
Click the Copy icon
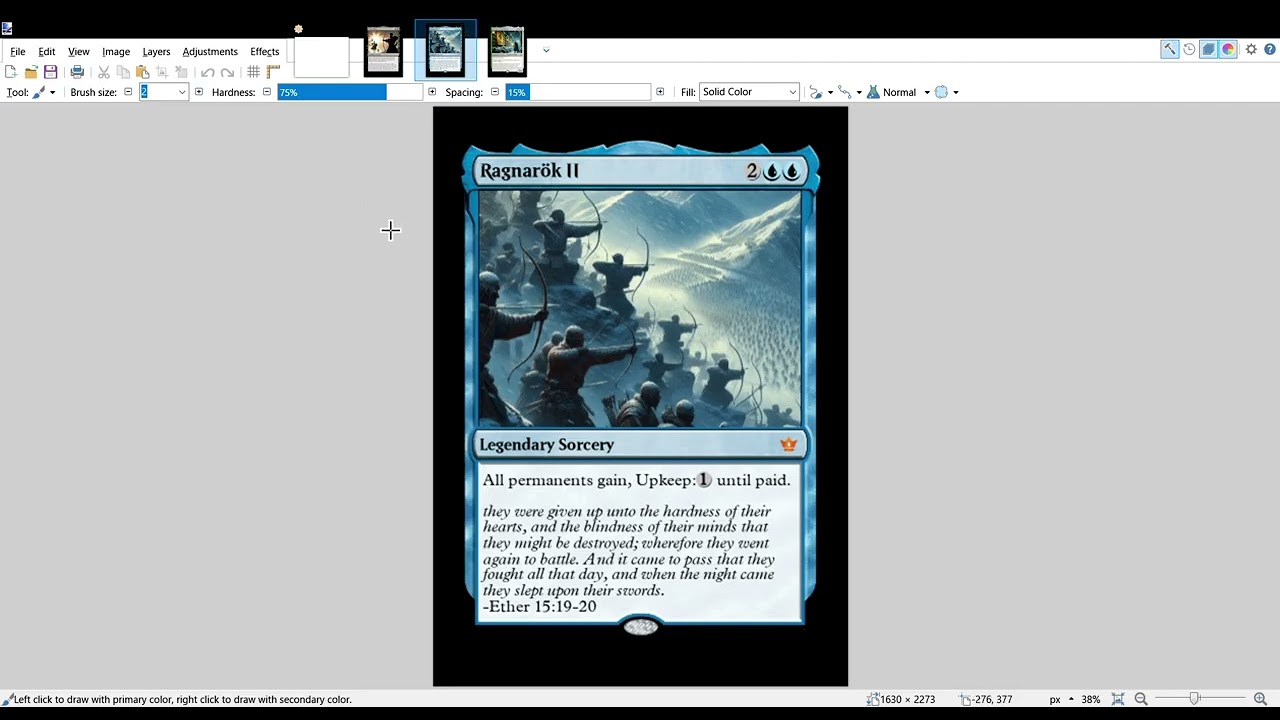point(123,72)
